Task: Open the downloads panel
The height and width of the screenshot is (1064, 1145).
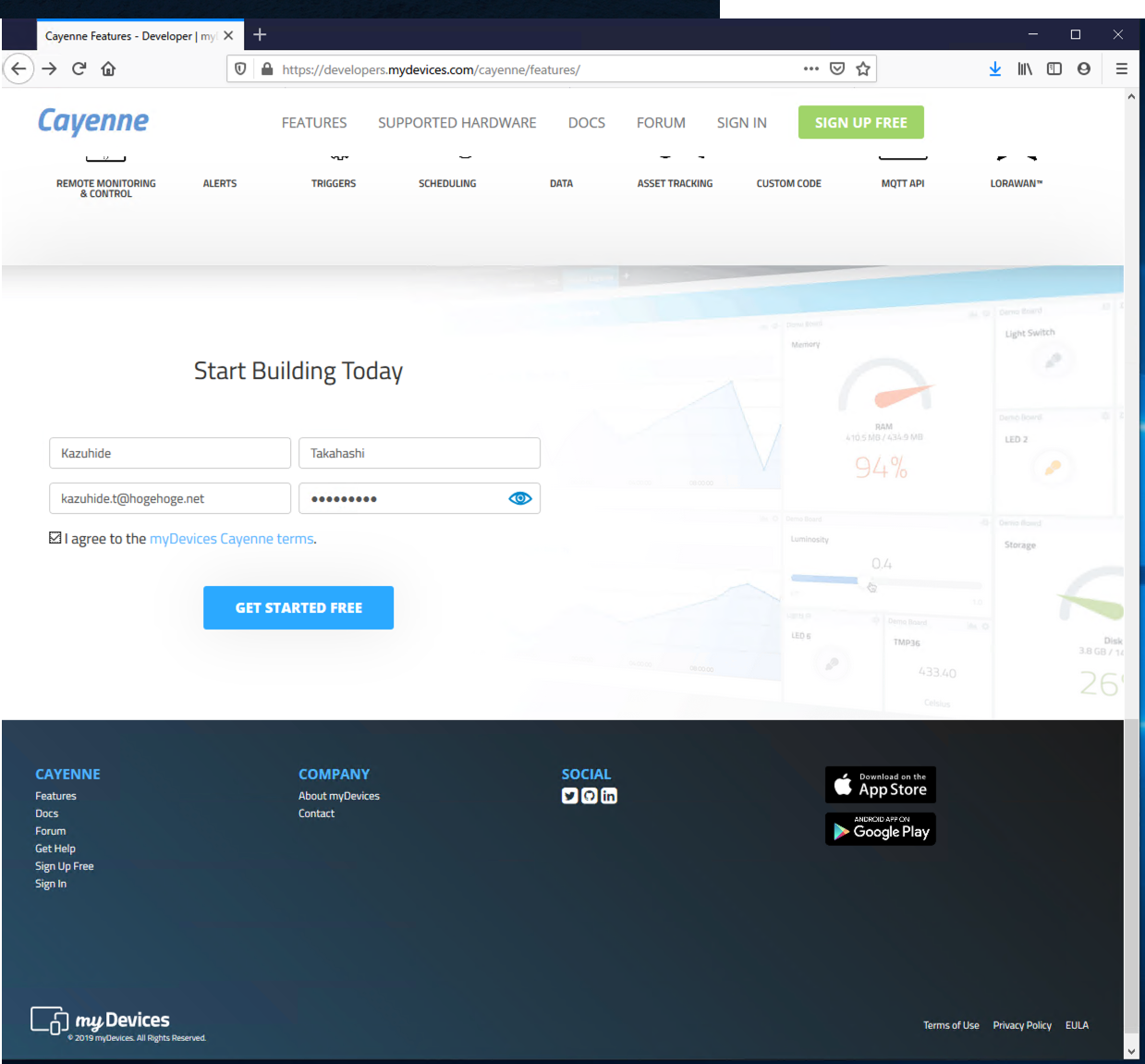Action: (x=995, y=68)
